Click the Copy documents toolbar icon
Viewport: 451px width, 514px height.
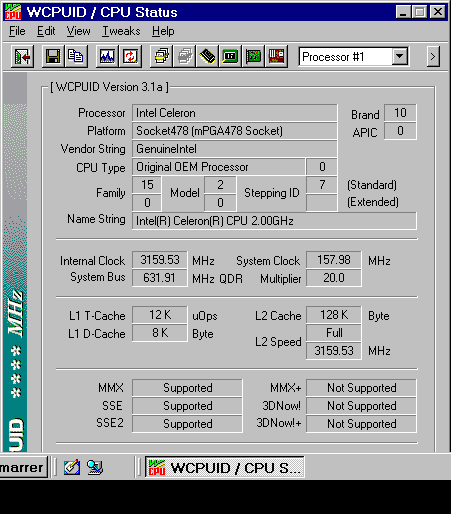(x=76, y=57)
